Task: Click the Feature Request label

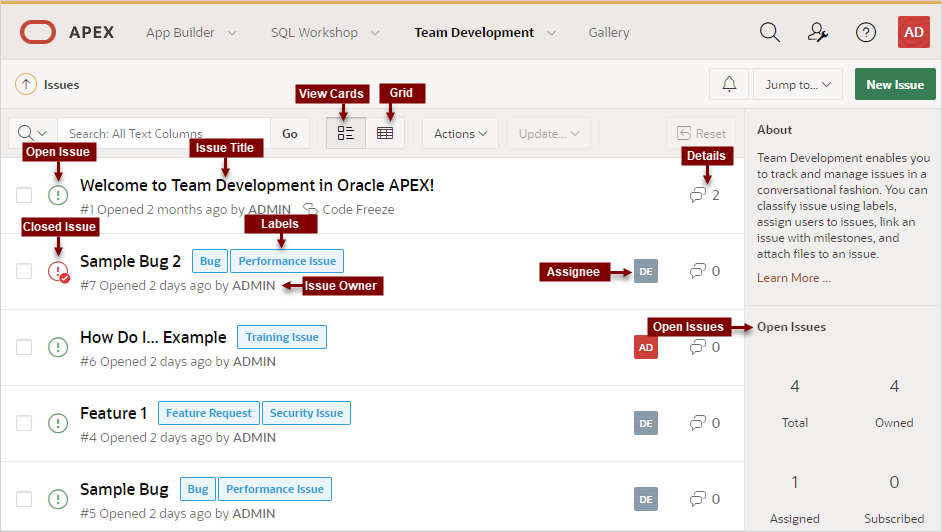Action: (x=208, y=413)
